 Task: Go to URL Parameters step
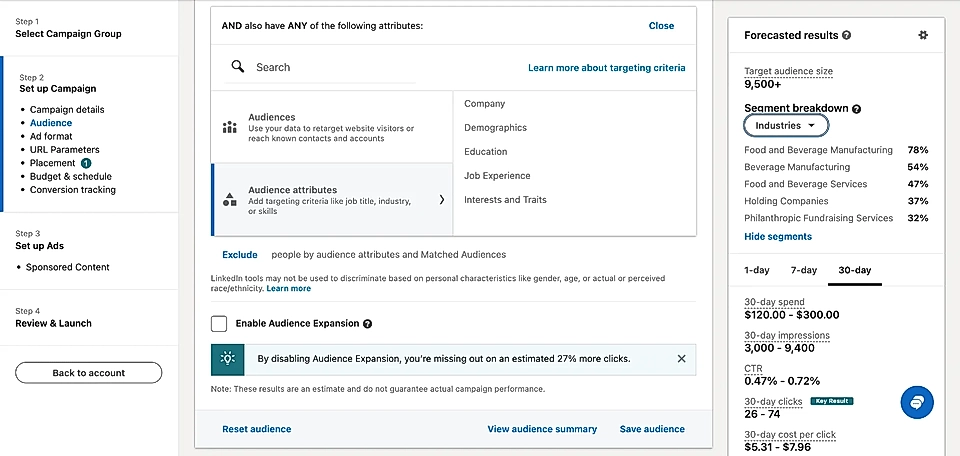point(64,149)
